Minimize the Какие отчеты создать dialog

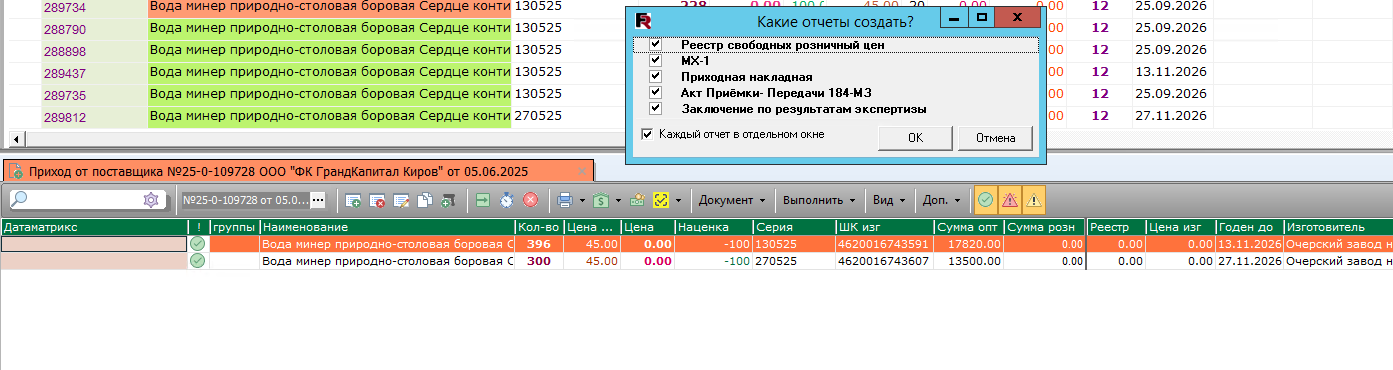(955, 18)
